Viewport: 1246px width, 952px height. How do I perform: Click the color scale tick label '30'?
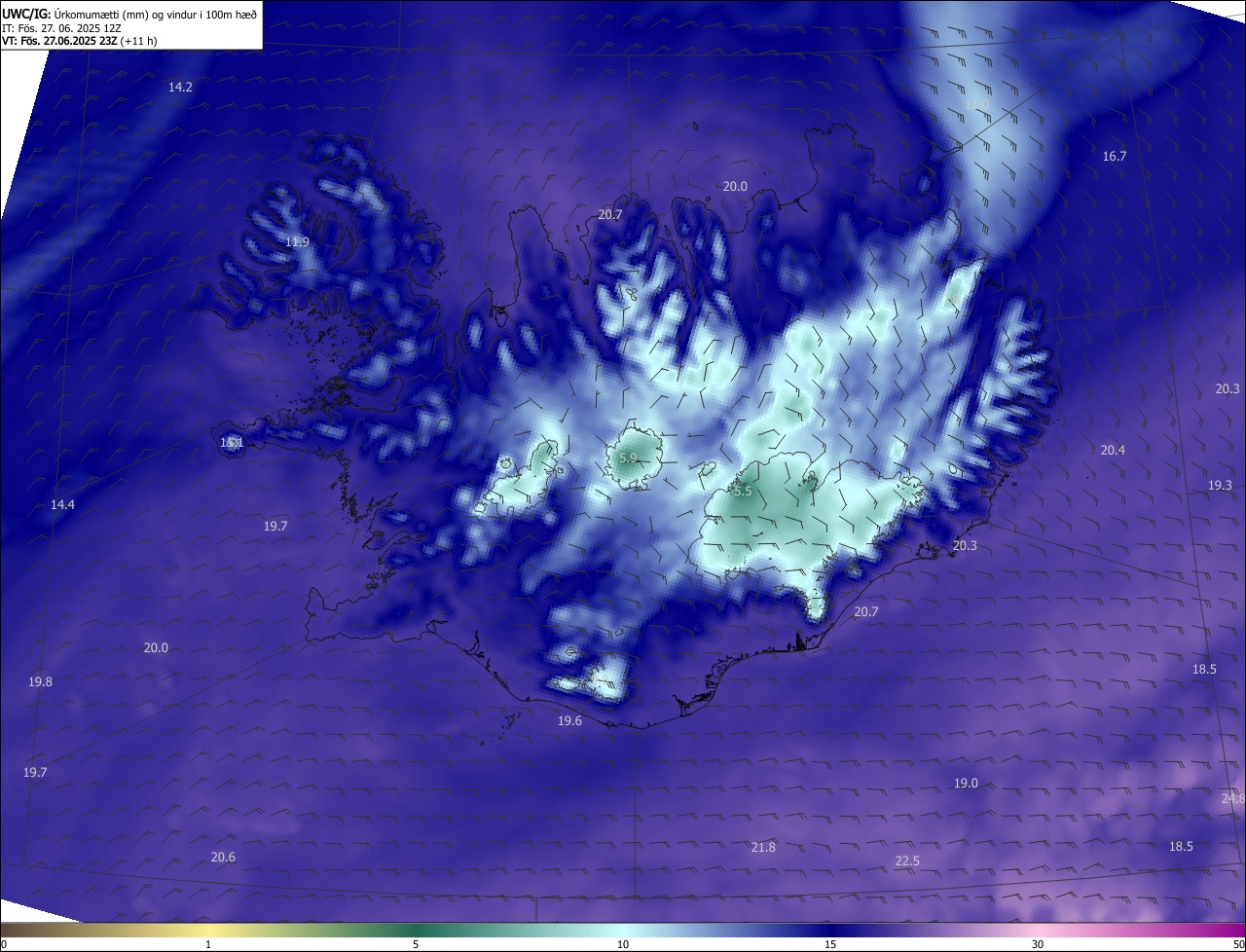1038,944
